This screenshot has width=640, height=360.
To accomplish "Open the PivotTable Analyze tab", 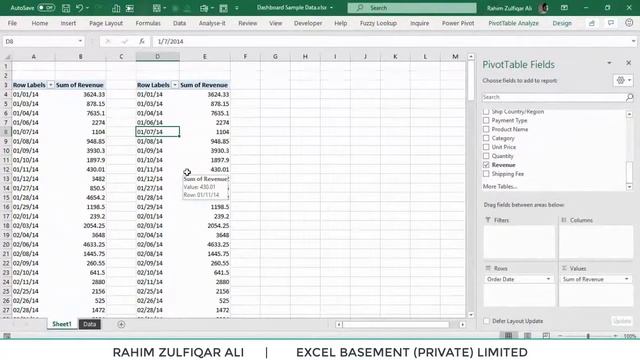I will [x=513, y=23].
